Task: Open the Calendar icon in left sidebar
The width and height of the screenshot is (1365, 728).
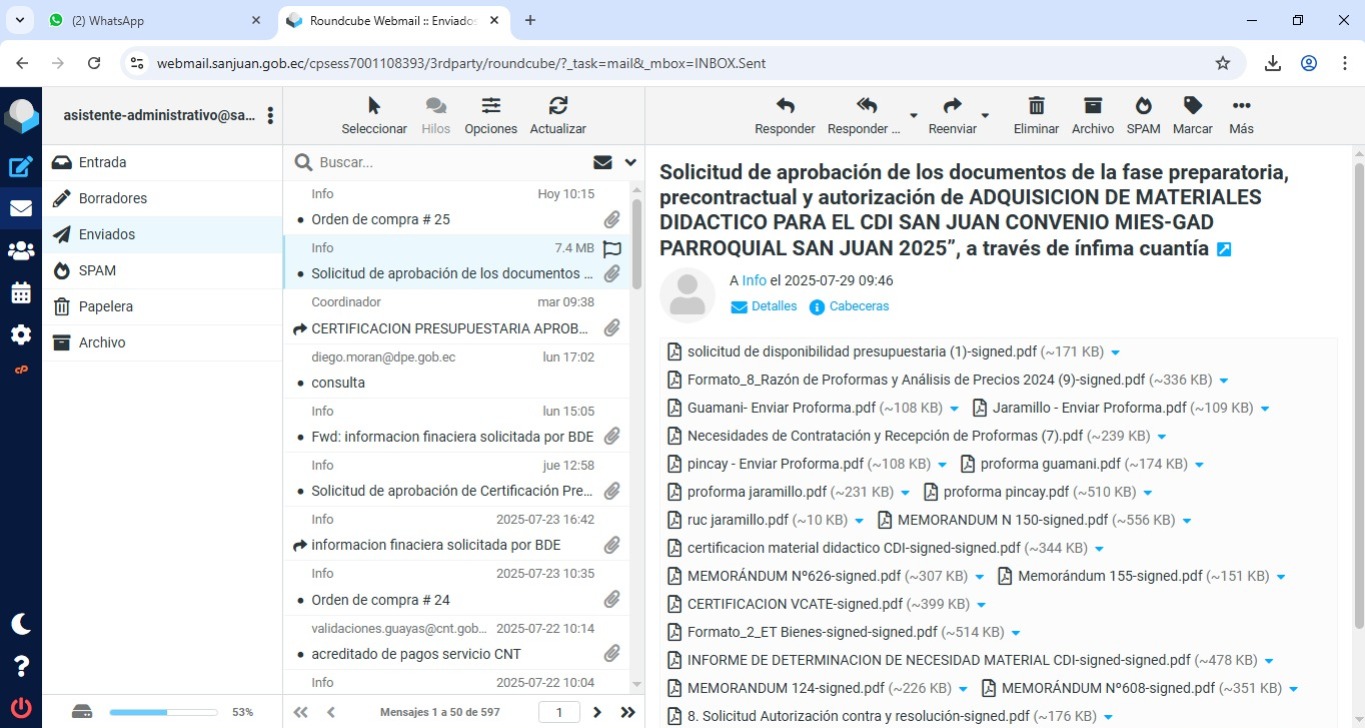Action: (21, 293)
